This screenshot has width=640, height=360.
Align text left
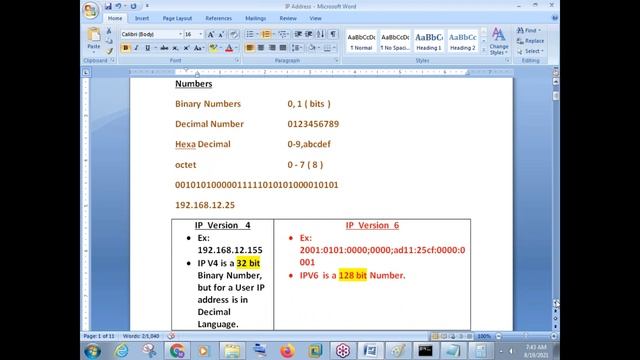click(x=249, y=48)
